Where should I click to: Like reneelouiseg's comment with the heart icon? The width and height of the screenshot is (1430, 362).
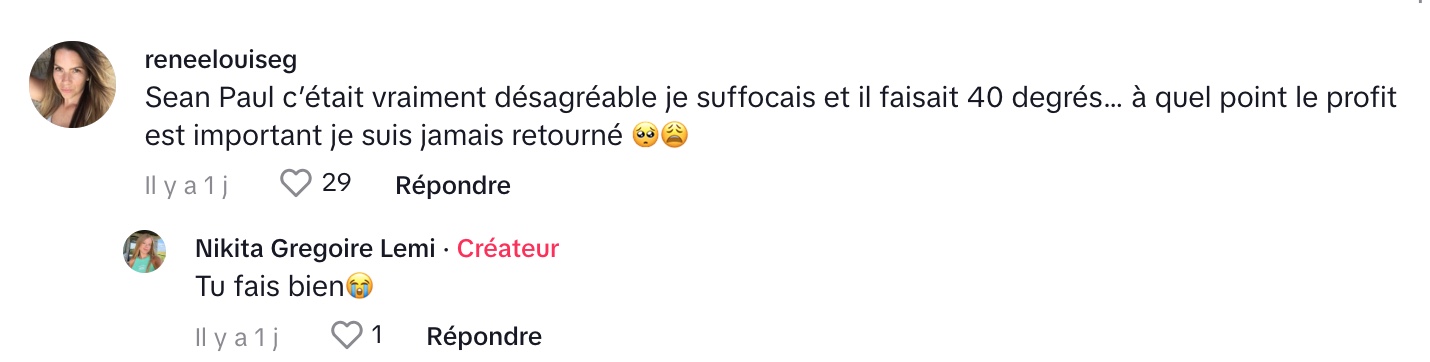point(296,184)
